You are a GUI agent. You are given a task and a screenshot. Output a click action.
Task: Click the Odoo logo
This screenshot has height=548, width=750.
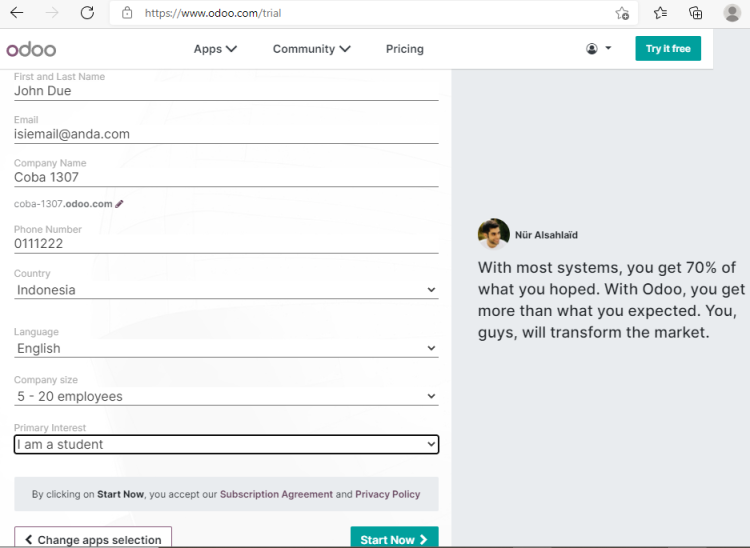[31, 49]
